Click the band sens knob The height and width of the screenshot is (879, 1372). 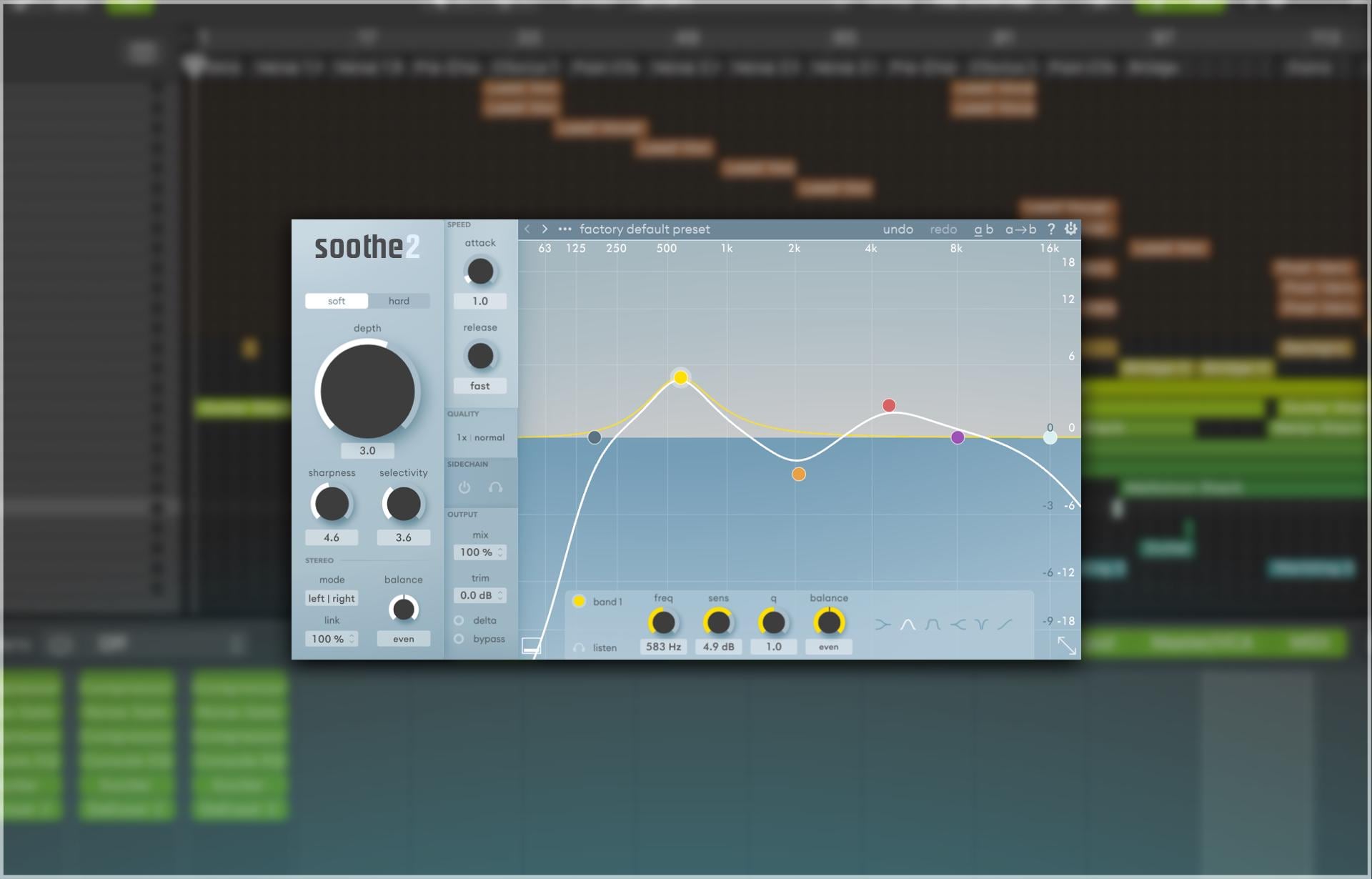[718, 622]
